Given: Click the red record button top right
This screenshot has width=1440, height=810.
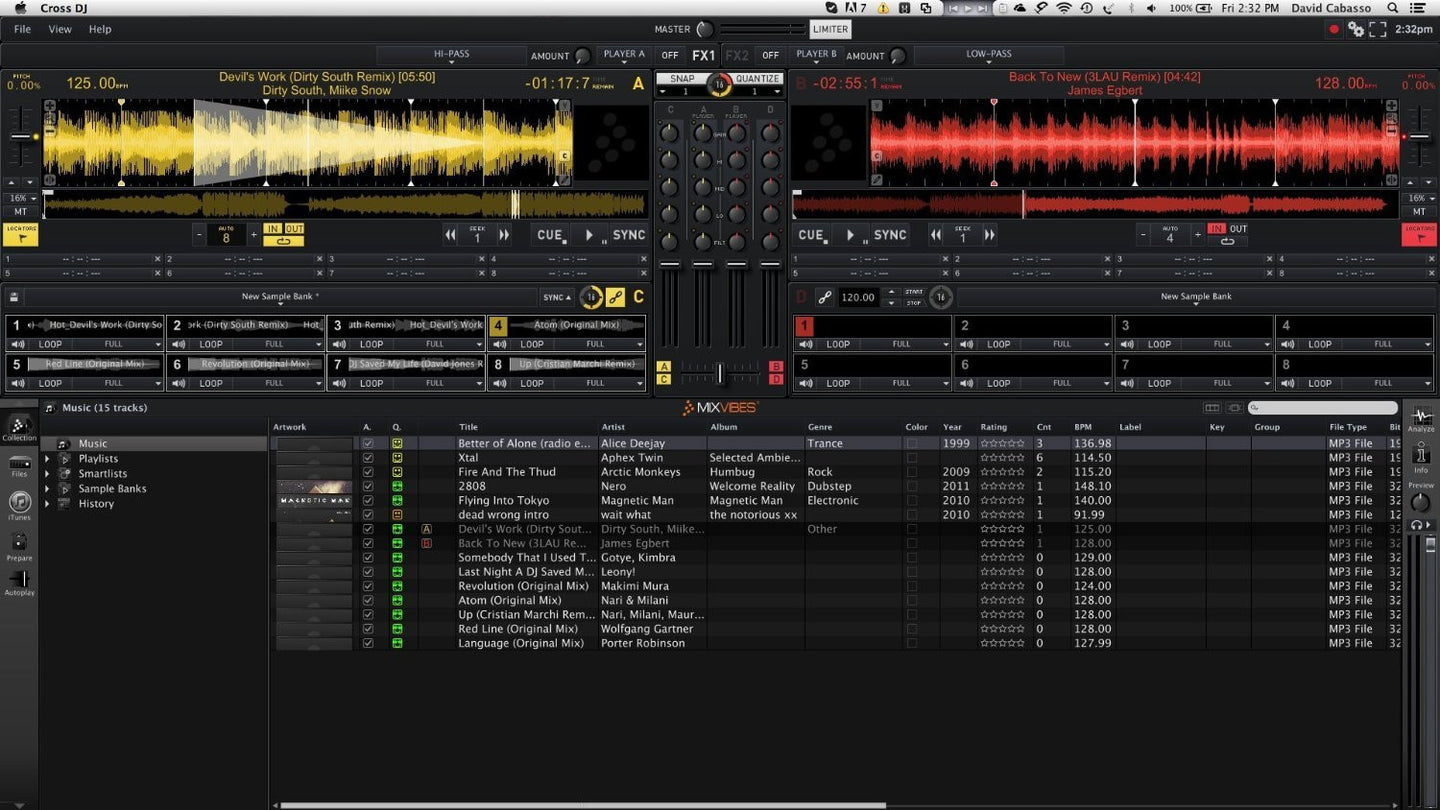Looking at the screenshot, I should click(x=1333, y=30).
